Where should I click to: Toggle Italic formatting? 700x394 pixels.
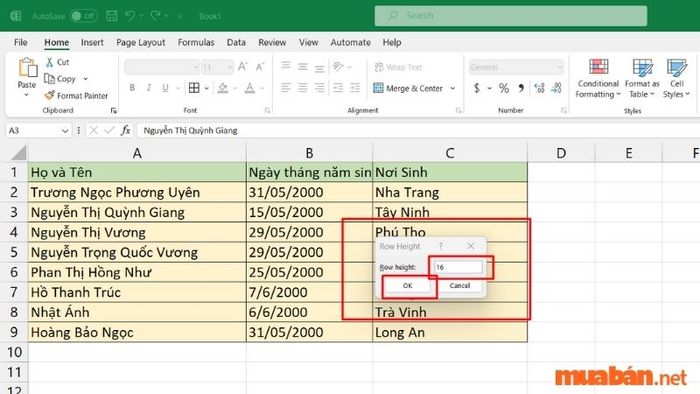(x=149, y=88)
